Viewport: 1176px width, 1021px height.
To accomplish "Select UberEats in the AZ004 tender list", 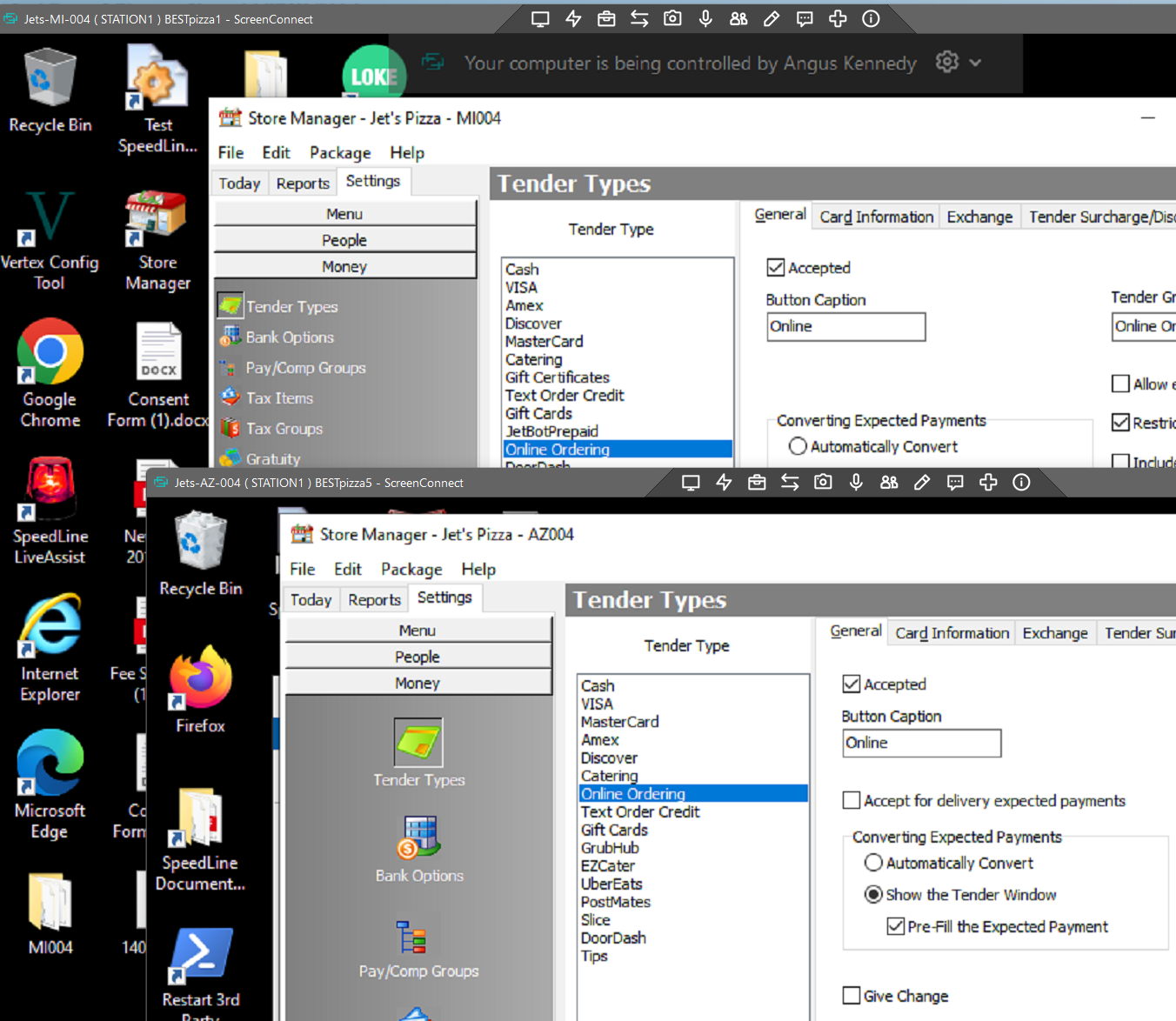I will [x=611, y=884].
